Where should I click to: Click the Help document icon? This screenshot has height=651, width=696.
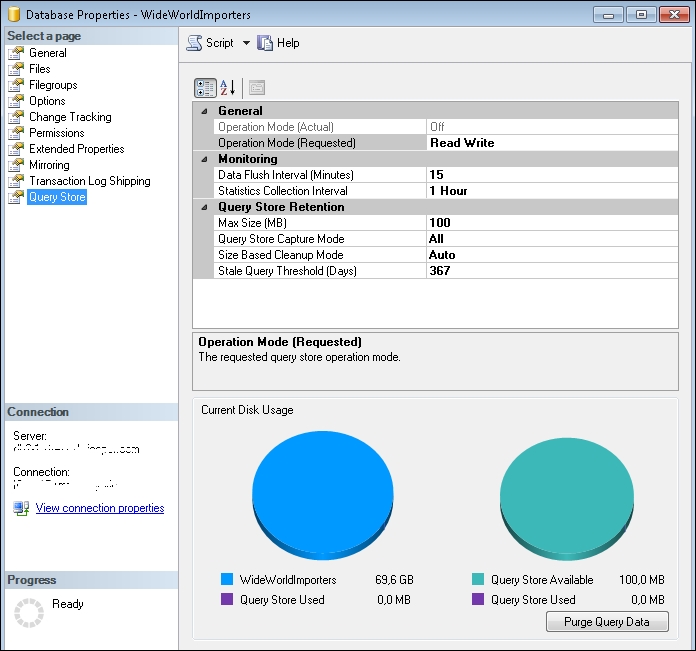pos(265,43)
